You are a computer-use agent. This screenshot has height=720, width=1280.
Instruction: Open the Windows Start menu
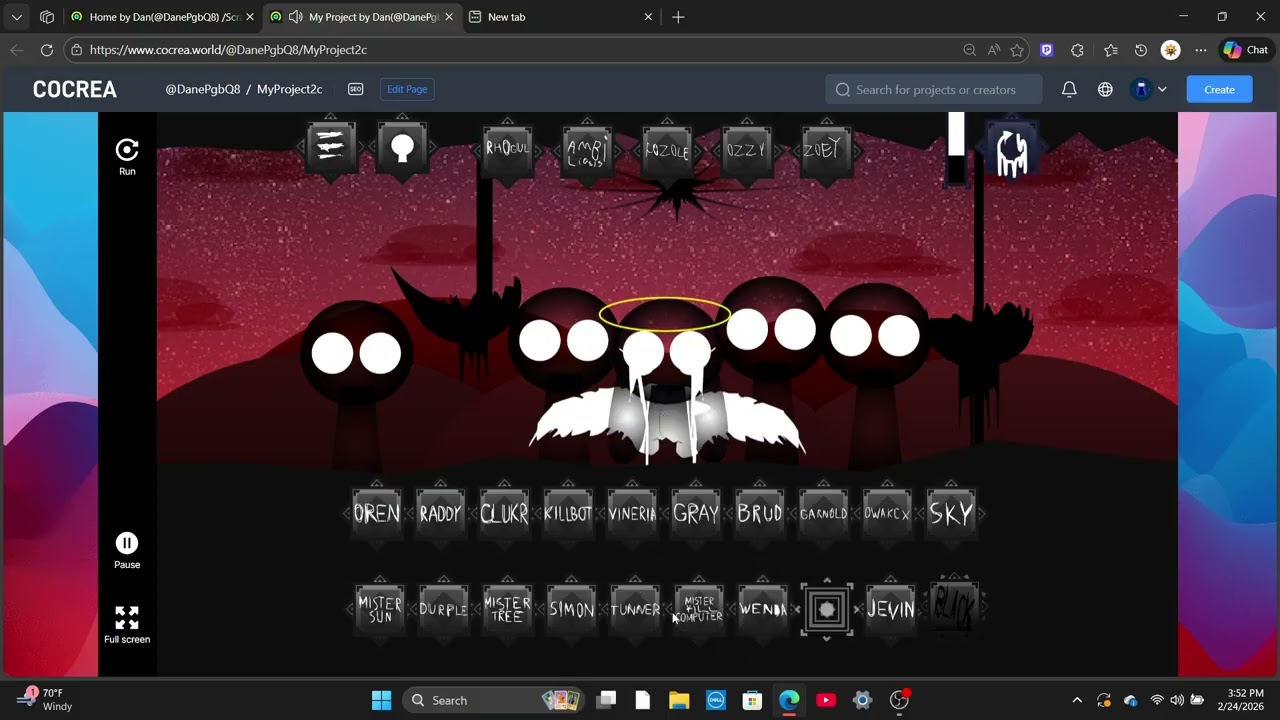(x=381, y=700)
